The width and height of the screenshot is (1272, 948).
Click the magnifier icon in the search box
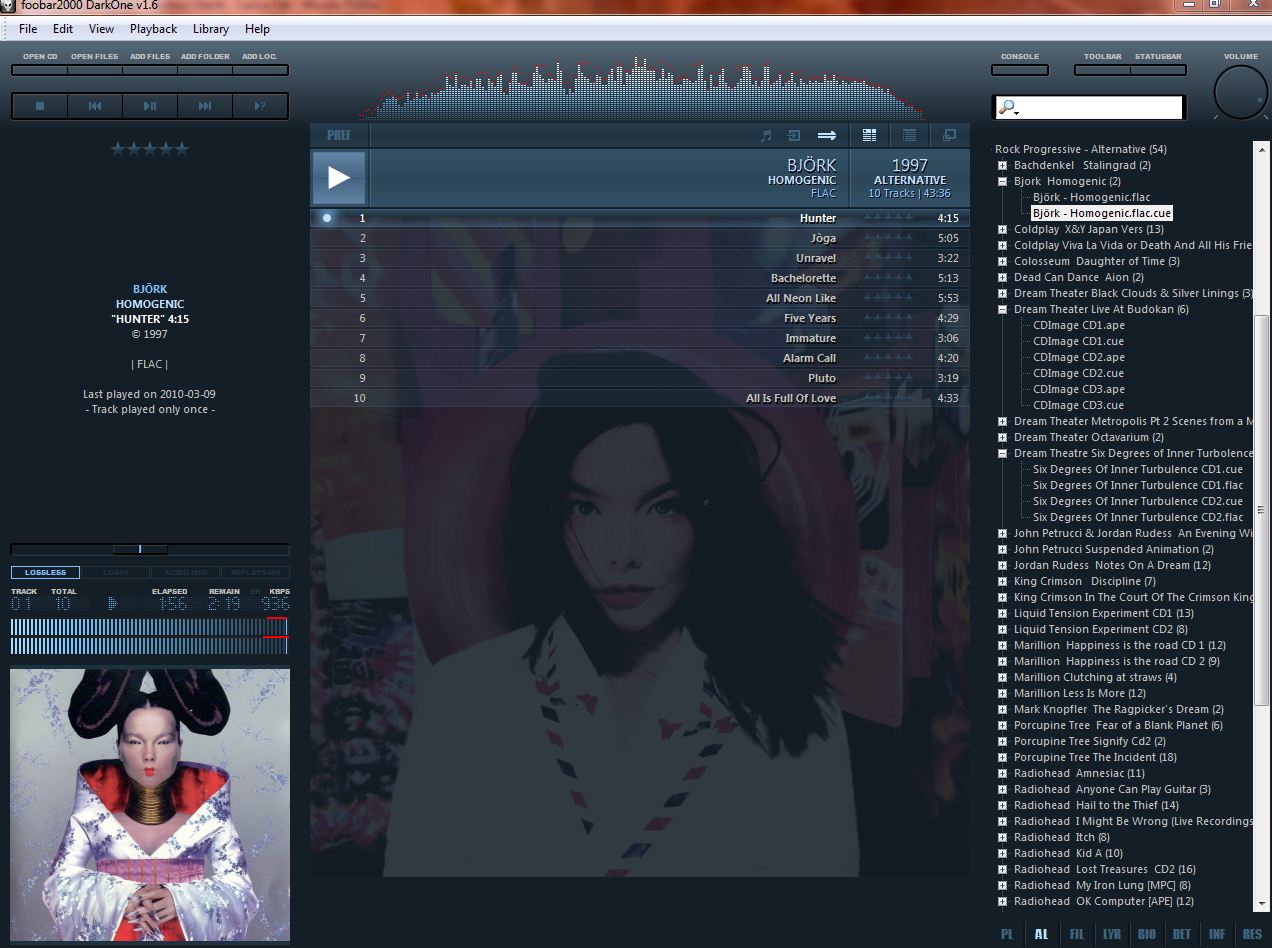click(x=1007, y=108)
